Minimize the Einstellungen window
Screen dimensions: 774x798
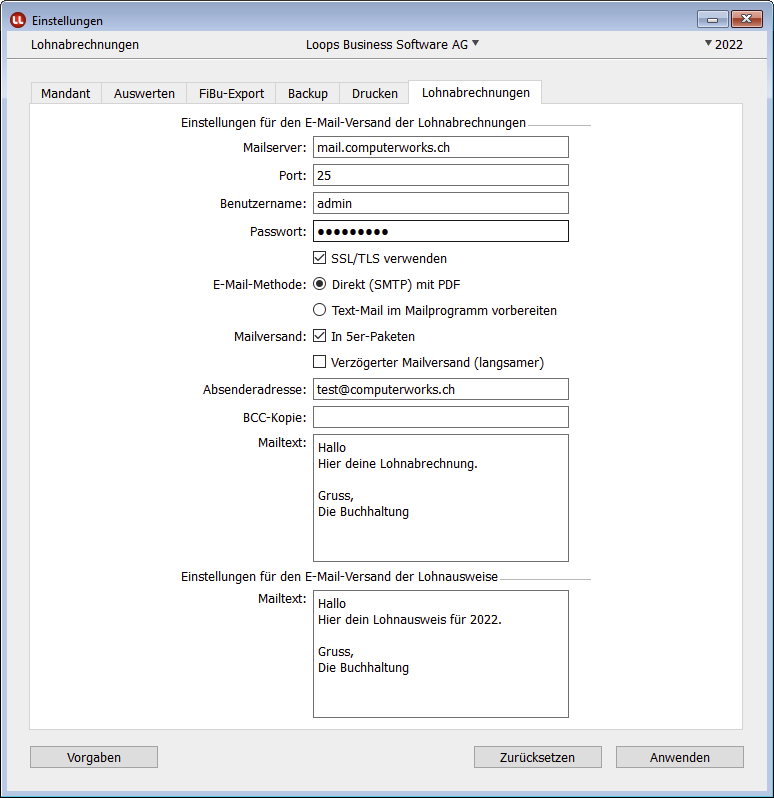point(712,19)
